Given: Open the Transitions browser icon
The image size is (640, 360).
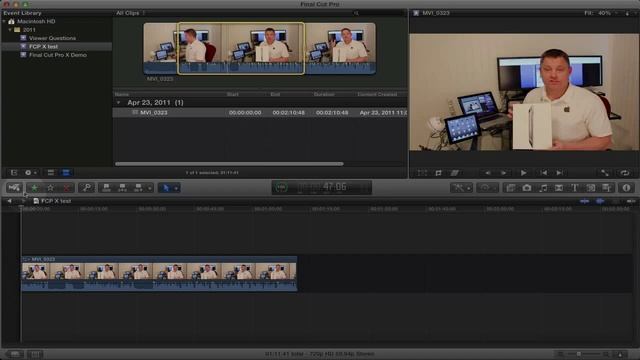Looking at the screenshot, I should [x=559, y=188].
